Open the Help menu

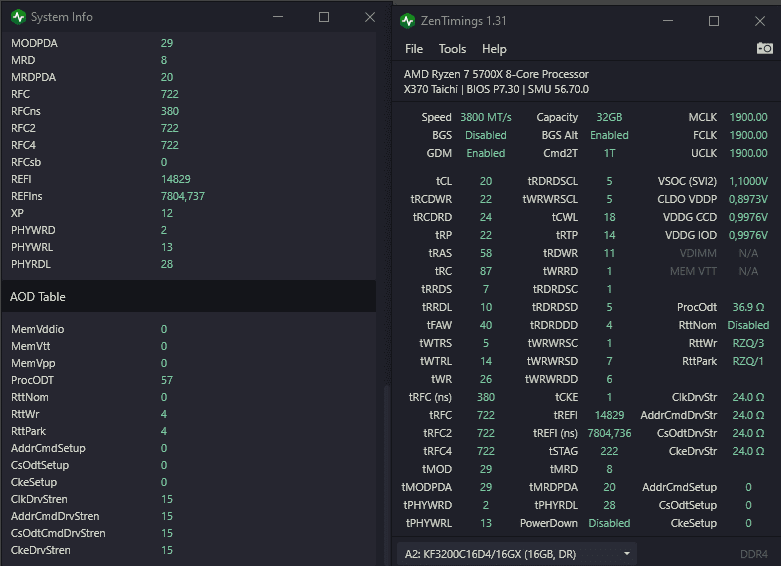click(494, 49)
